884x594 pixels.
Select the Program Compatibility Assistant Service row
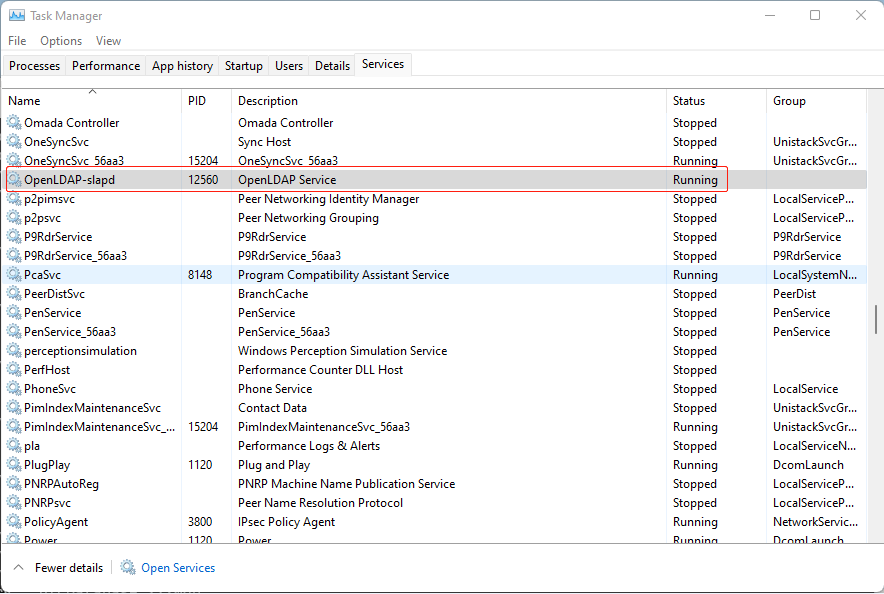pyautogui.click(x=434, y=274)
